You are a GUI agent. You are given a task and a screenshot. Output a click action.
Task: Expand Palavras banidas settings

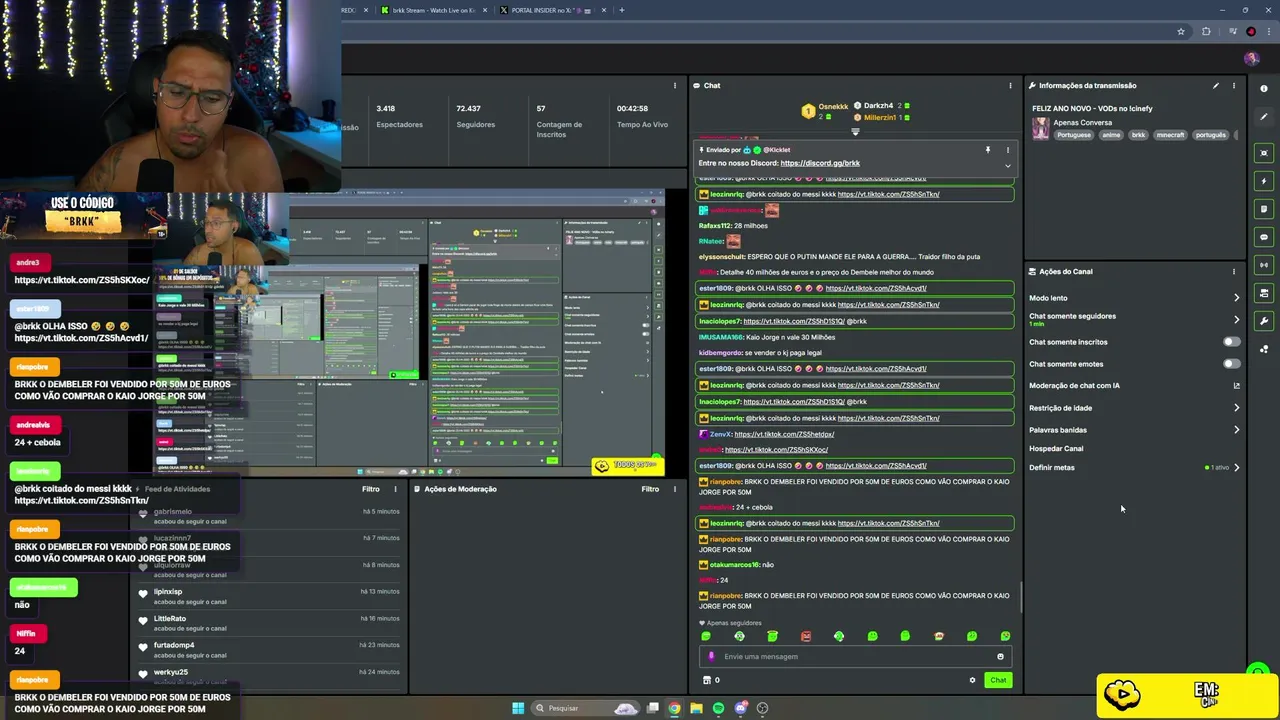[x=1236, y=430]
